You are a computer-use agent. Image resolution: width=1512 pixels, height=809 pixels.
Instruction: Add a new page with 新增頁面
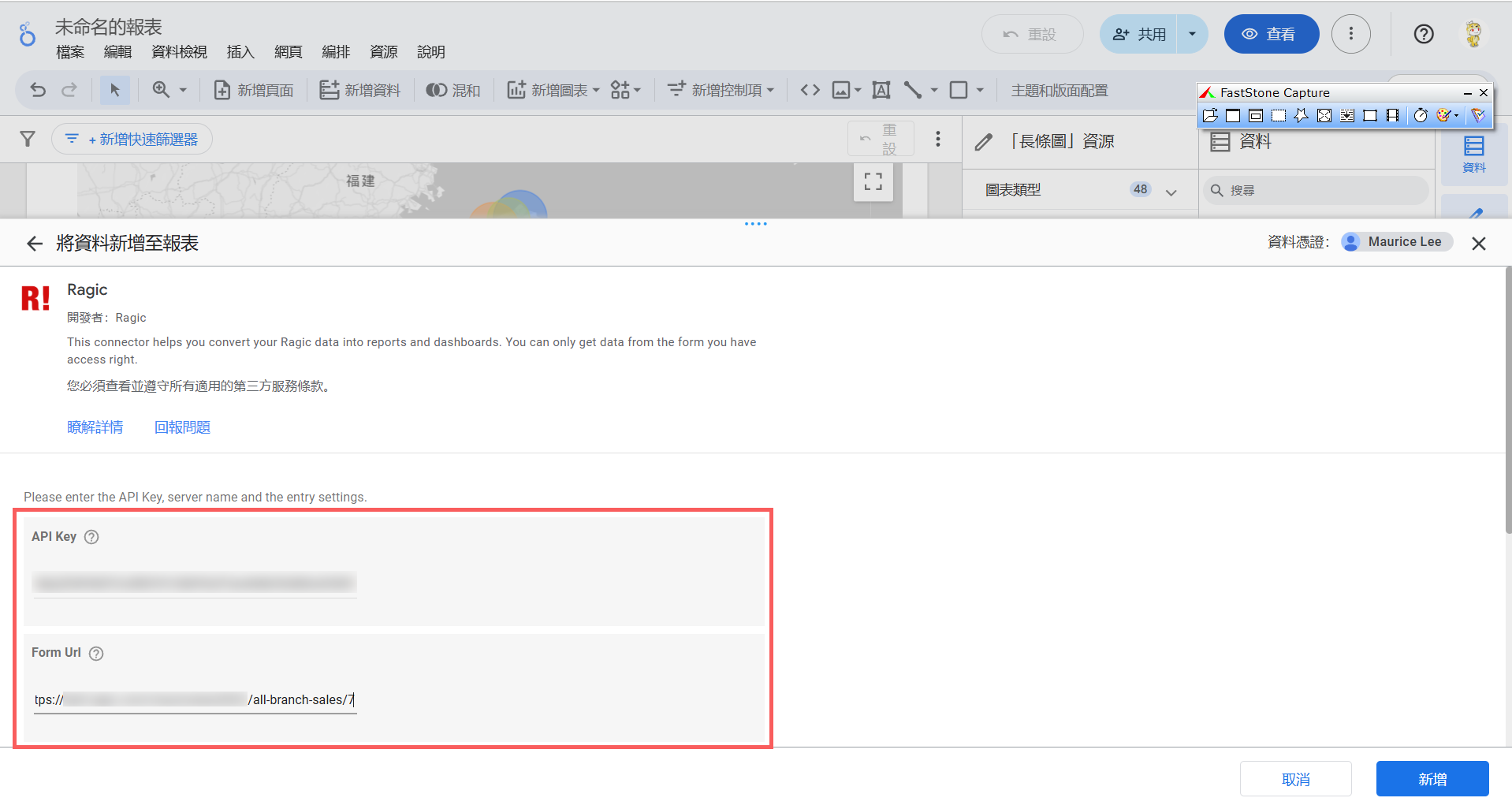254,90
